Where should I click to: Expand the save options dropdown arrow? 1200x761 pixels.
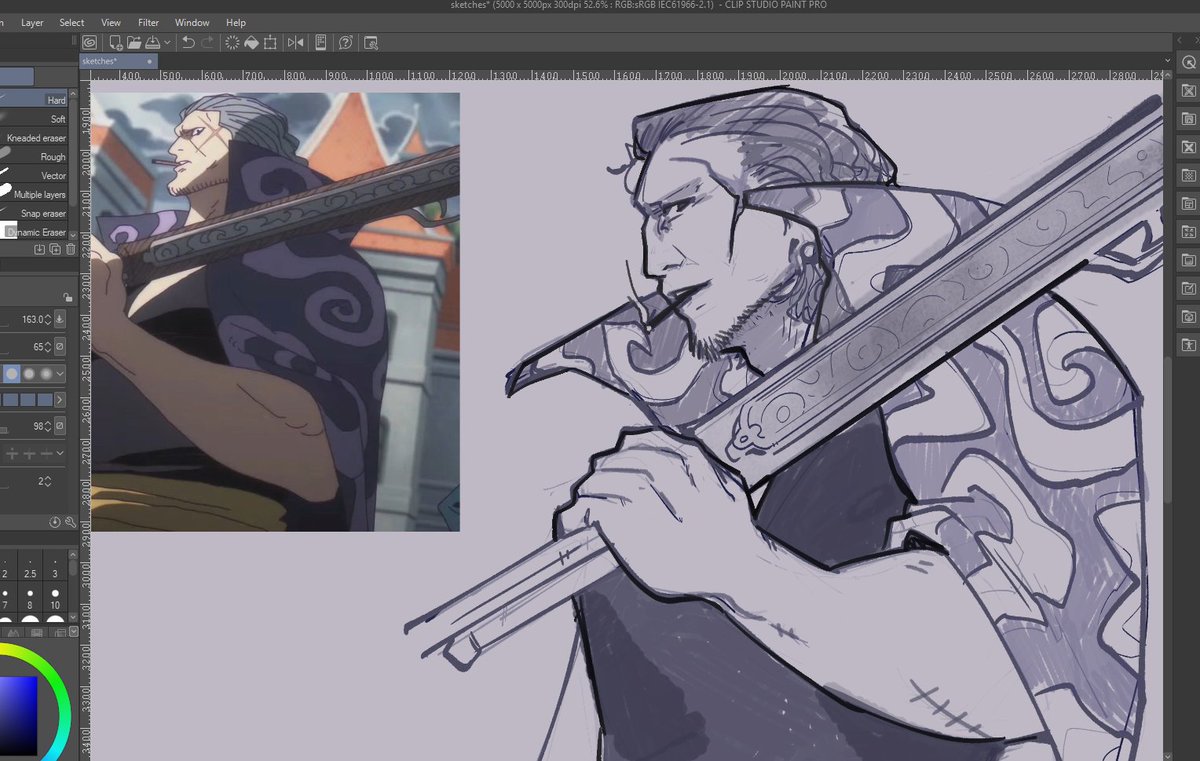coord(167,42)
